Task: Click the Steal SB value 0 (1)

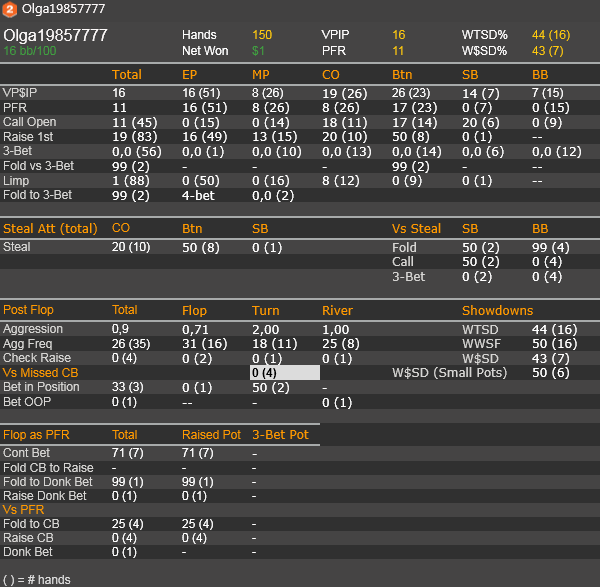Action: coord(267,248)
